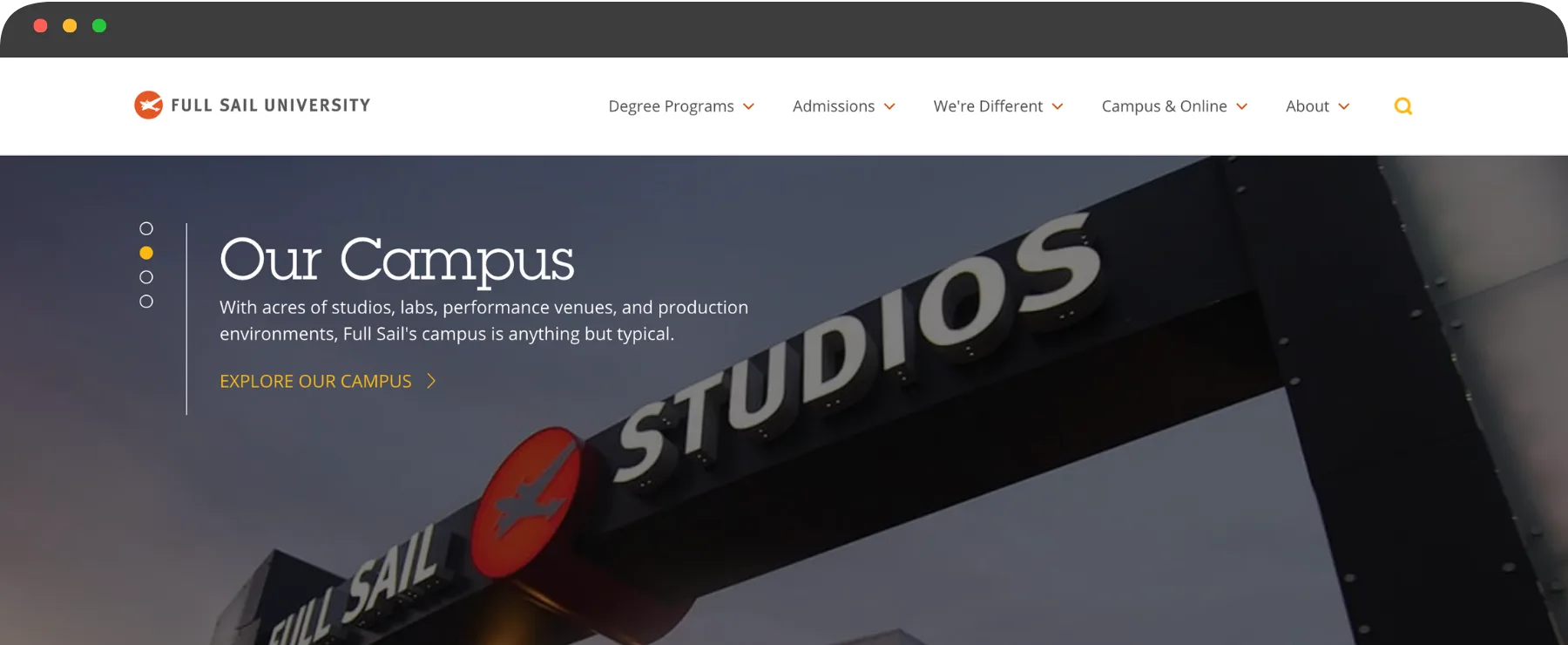The width and height of the screenshot is (1568, 645).
Task: Close the window with the red button
Action: coord(40,26)
